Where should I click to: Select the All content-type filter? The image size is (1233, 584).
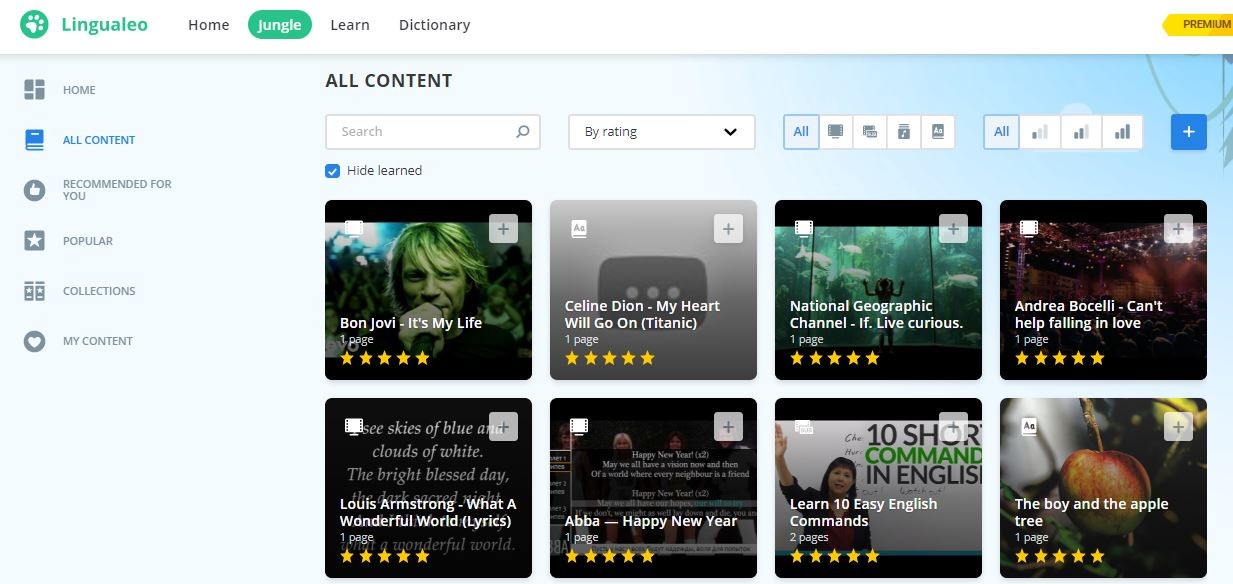tap(801, 131)
